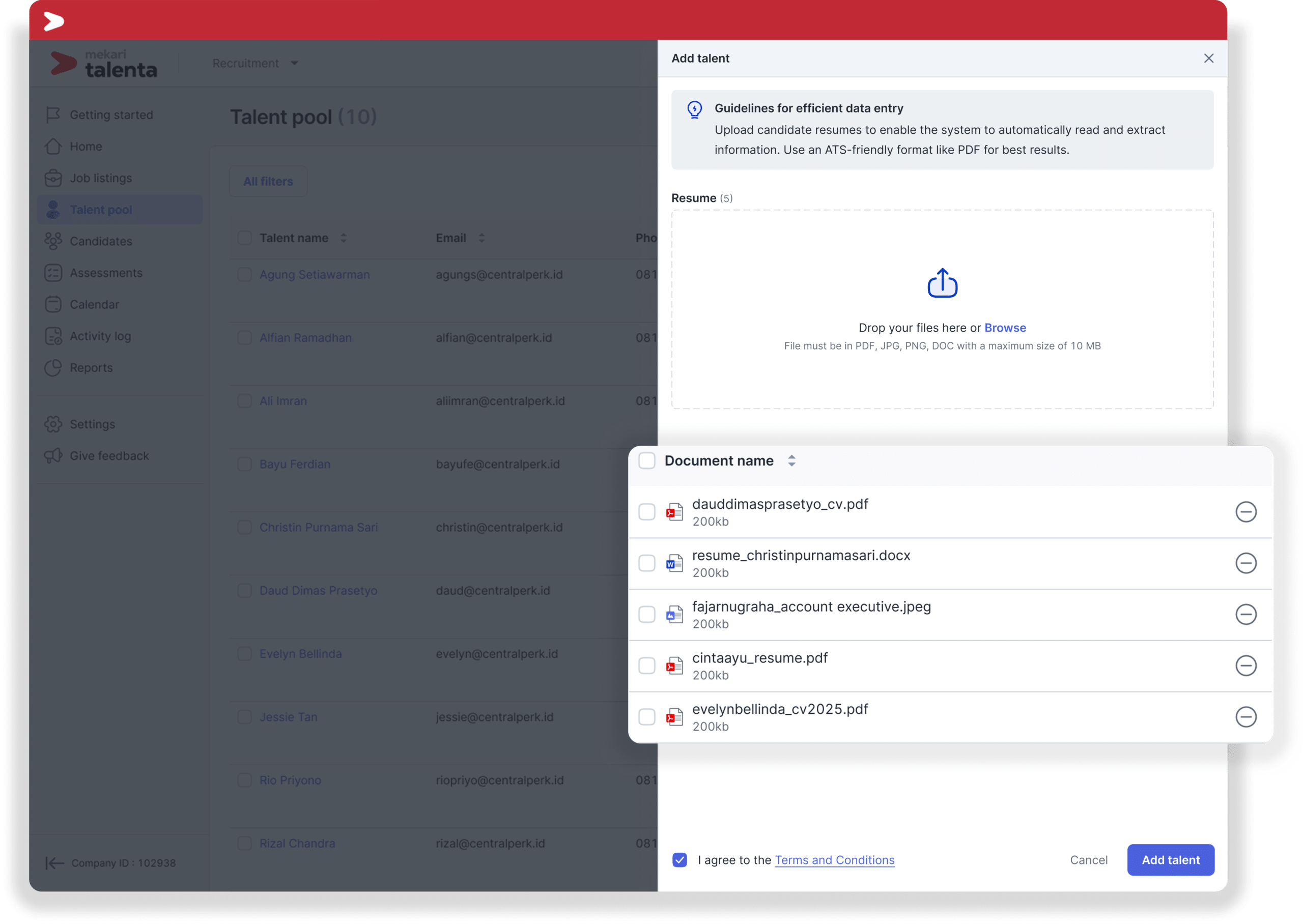The image size is (1303, 924).
Task: Sort the Talent name column
Action: pos(343,238)
